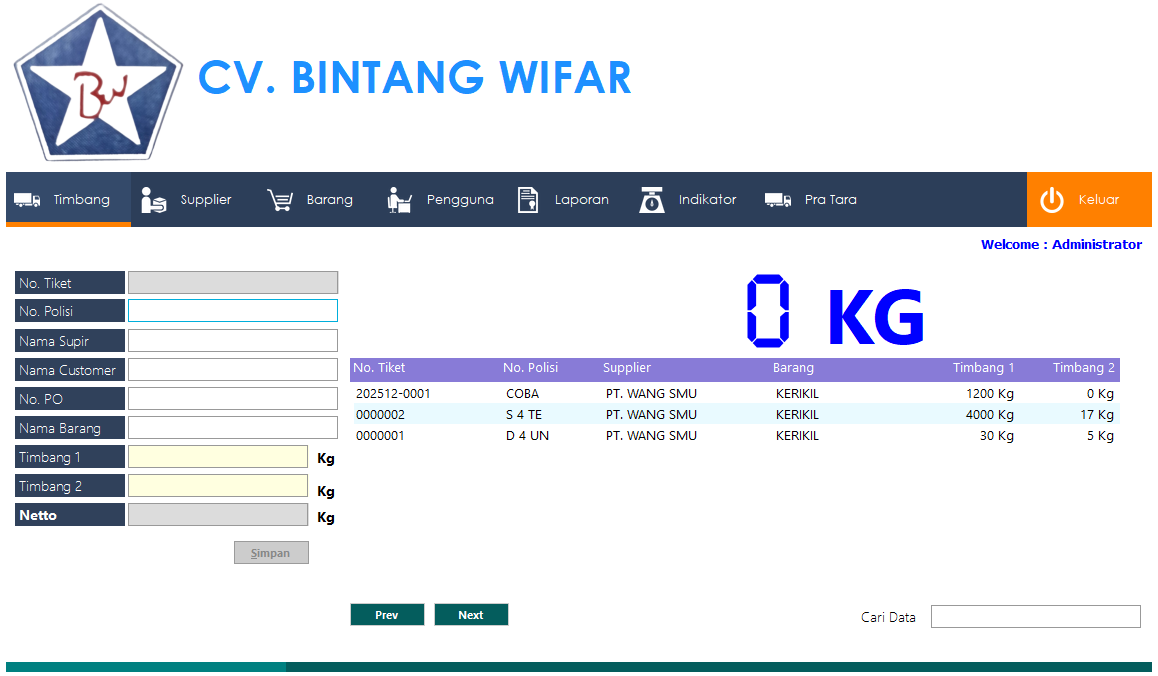This screenshot has height=676, width=1158.
Task: Click the Keluar label to exit
Action: 1098,199
